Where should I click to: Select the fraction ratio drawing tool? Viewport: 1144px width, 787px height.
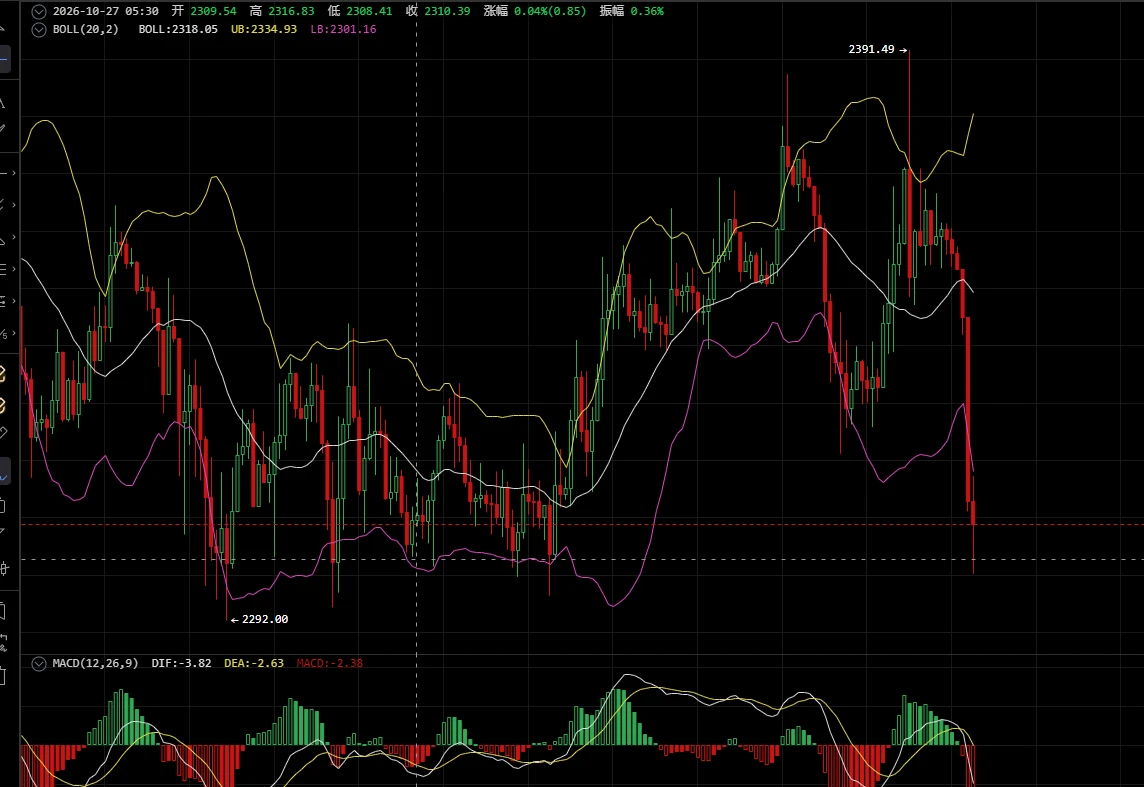click(4, 333)
